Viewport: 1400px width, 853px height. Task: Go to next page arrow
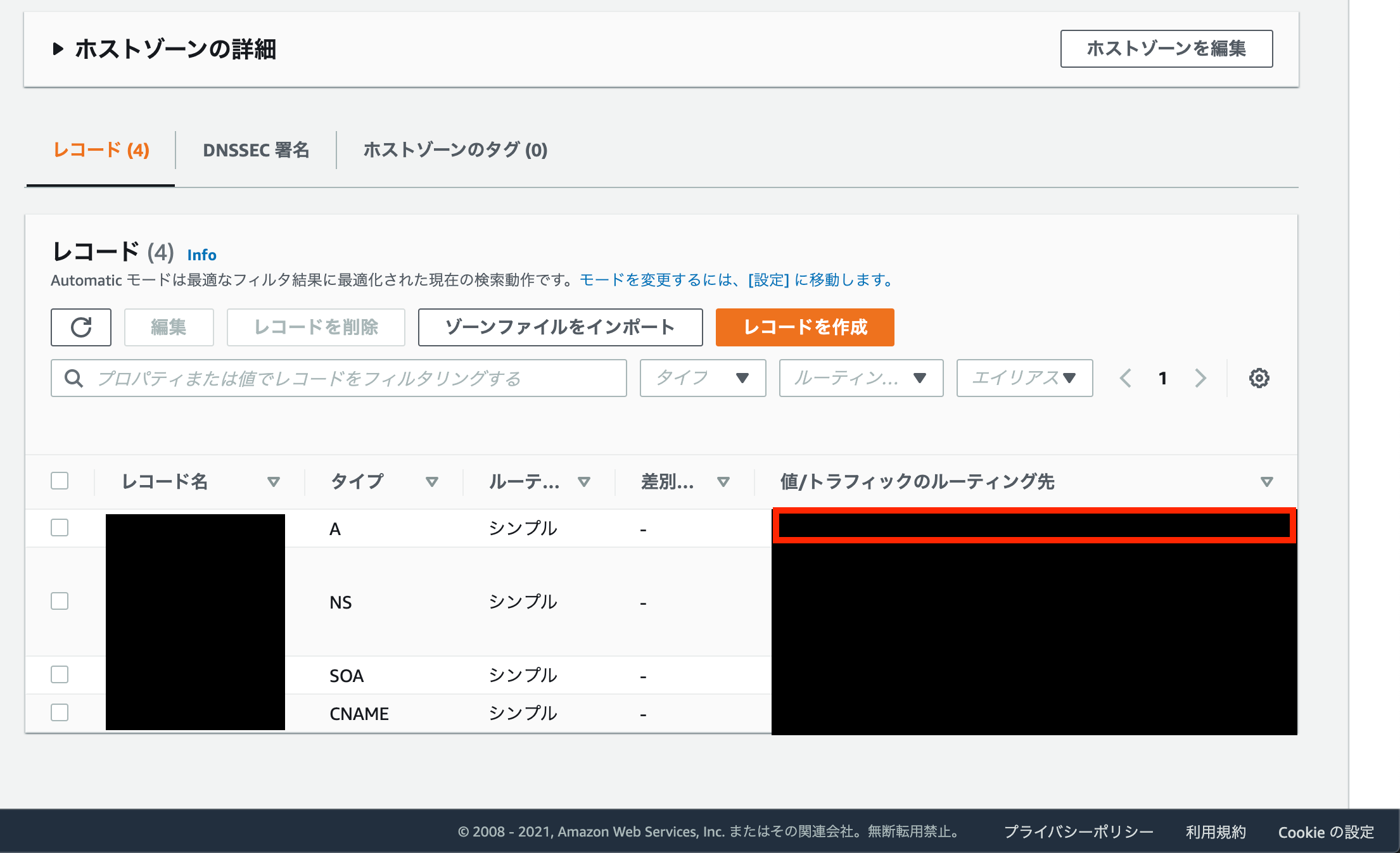click(1200, 378)
